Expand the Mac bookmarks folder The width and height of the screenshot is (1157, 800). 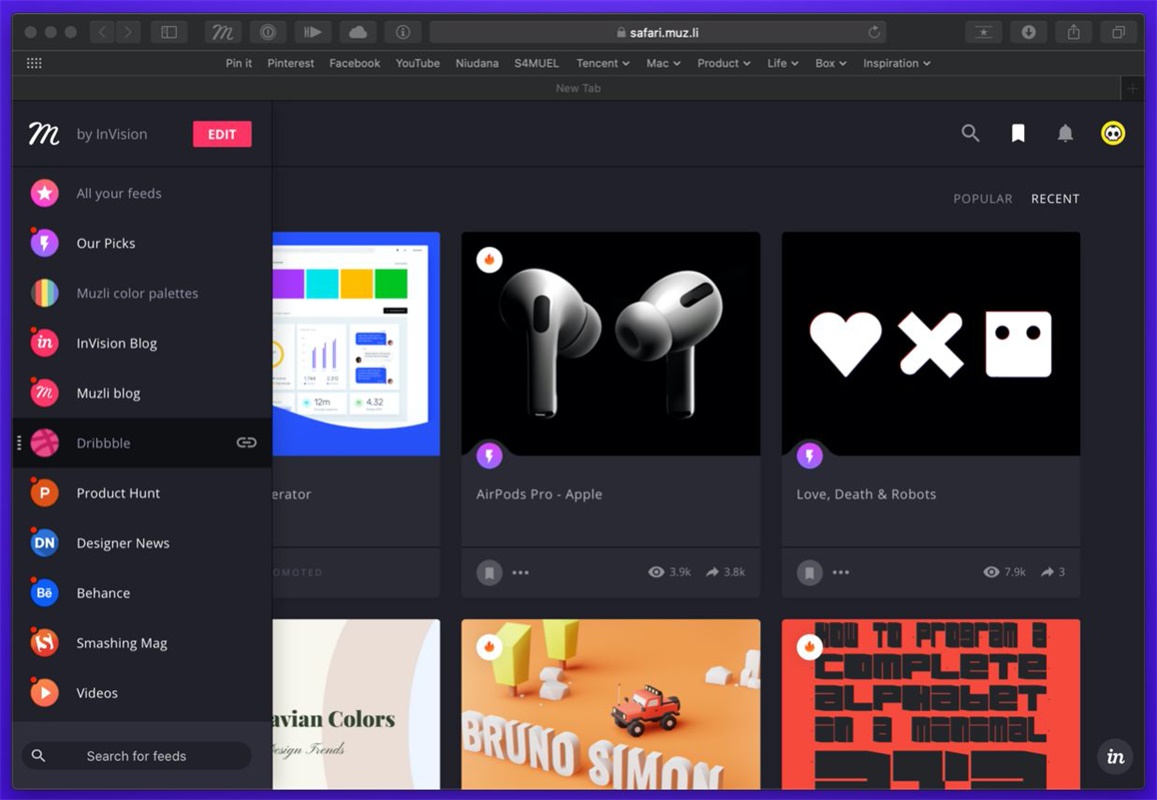(663, 63)
